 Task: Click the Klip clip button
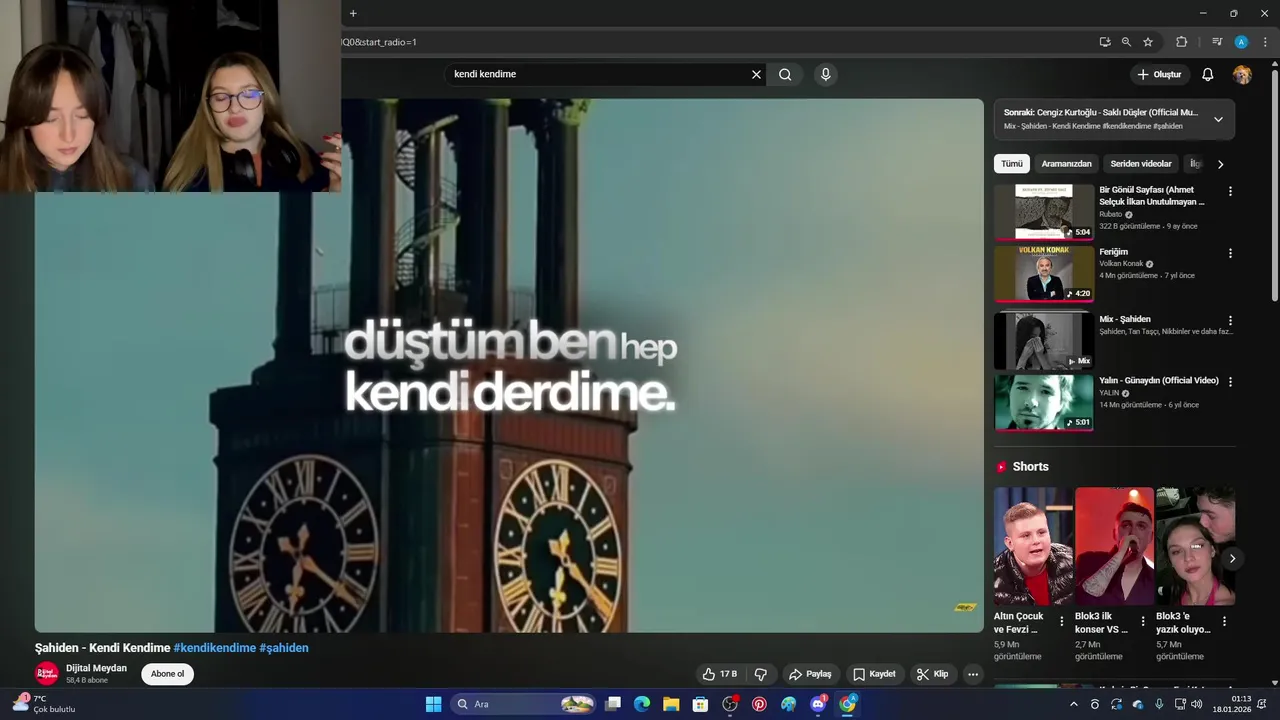pos(932,674)
